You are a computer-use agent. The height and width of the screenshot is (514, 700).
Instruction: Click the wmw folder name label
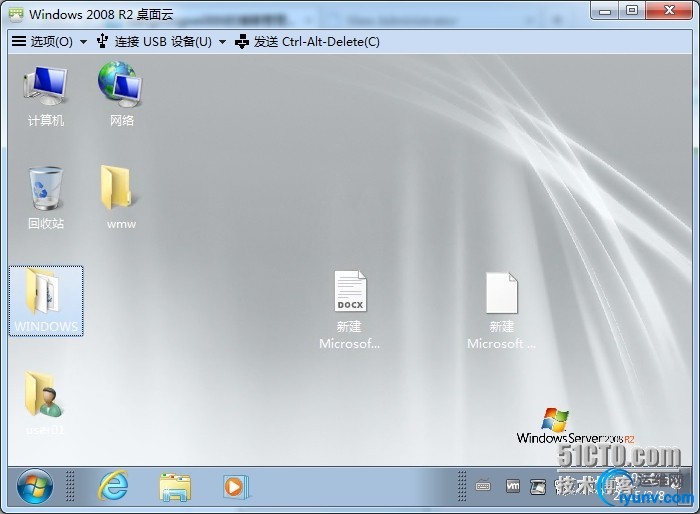121,224
